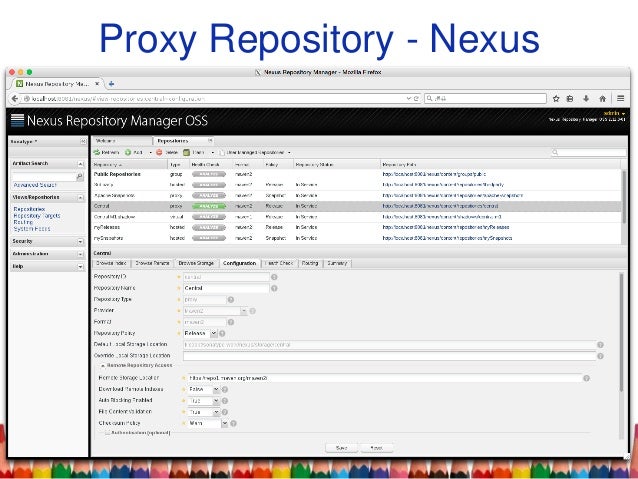Screen dimensions: 638x479
Task: Click the Trash toolbar button
Action: (x=194, y=152)
